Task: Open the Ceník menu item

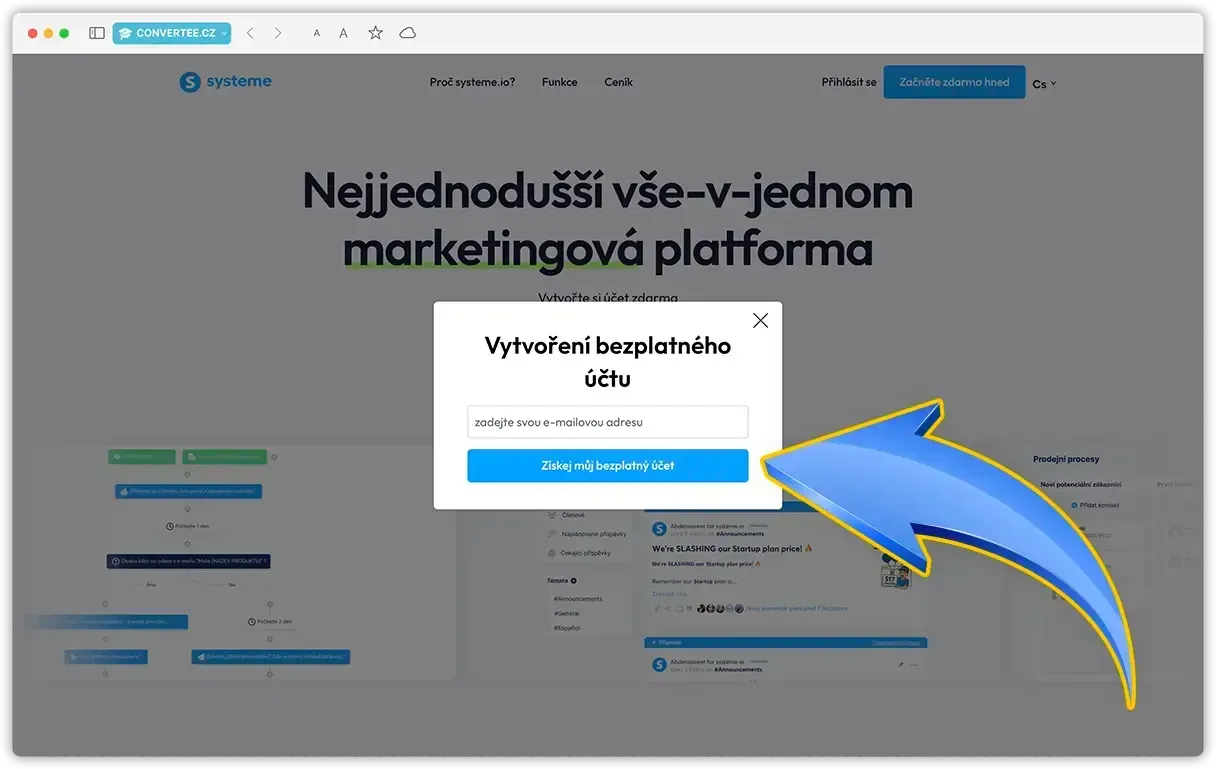Action: tap(618, 82)
